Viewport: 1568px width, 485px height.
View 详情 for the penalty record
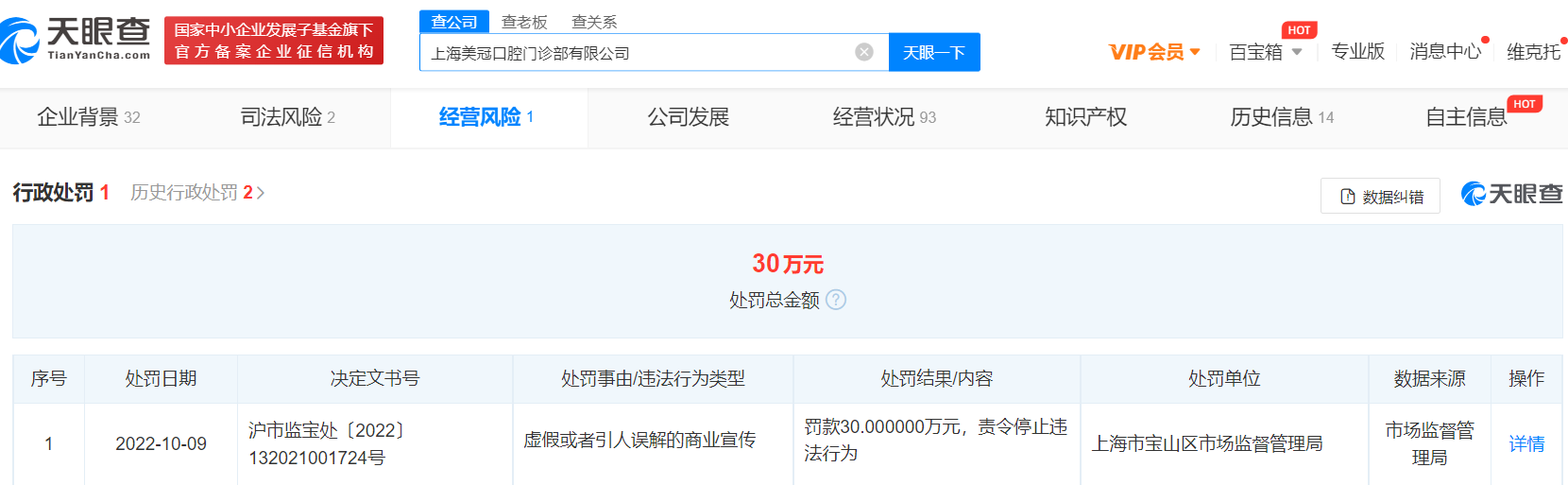click(x=1525, y=443)
